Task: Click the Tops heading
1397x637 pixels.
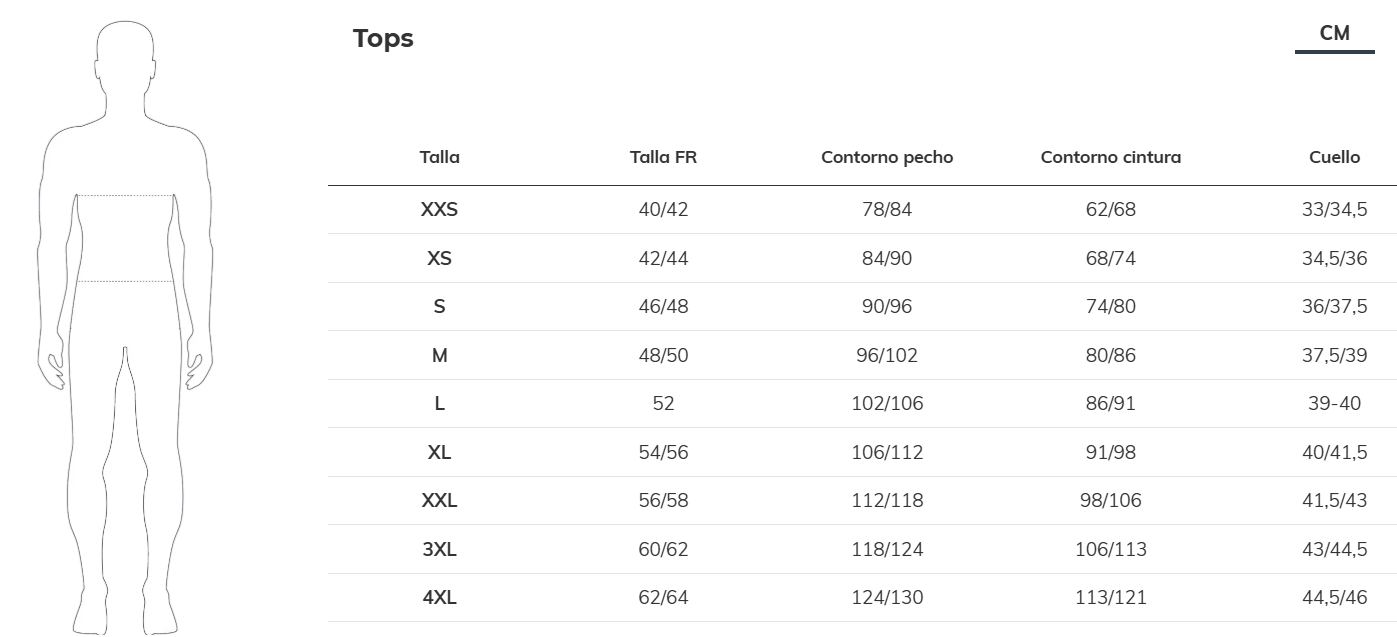Action: coord(383,39)
